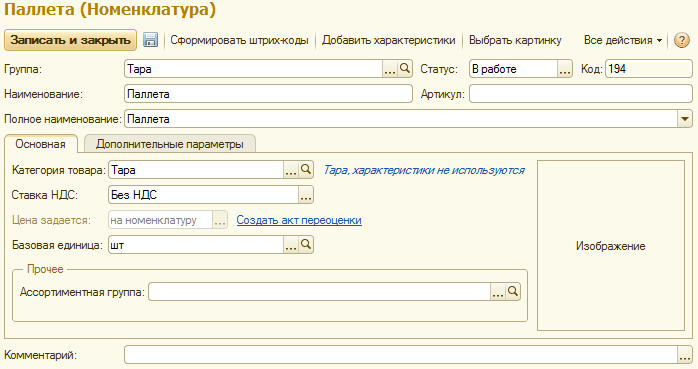The height and width of the screenshot is (369, 698).
Task: Click Записать и закрыть button
Action: pyautogui.click(x=70, y=40)
